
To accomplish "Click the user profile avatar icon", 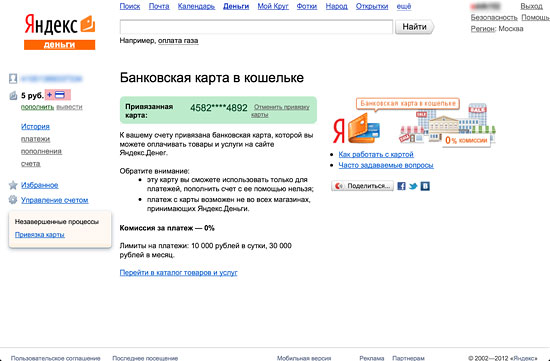I will pyautogui.click(x=13, y=79).
